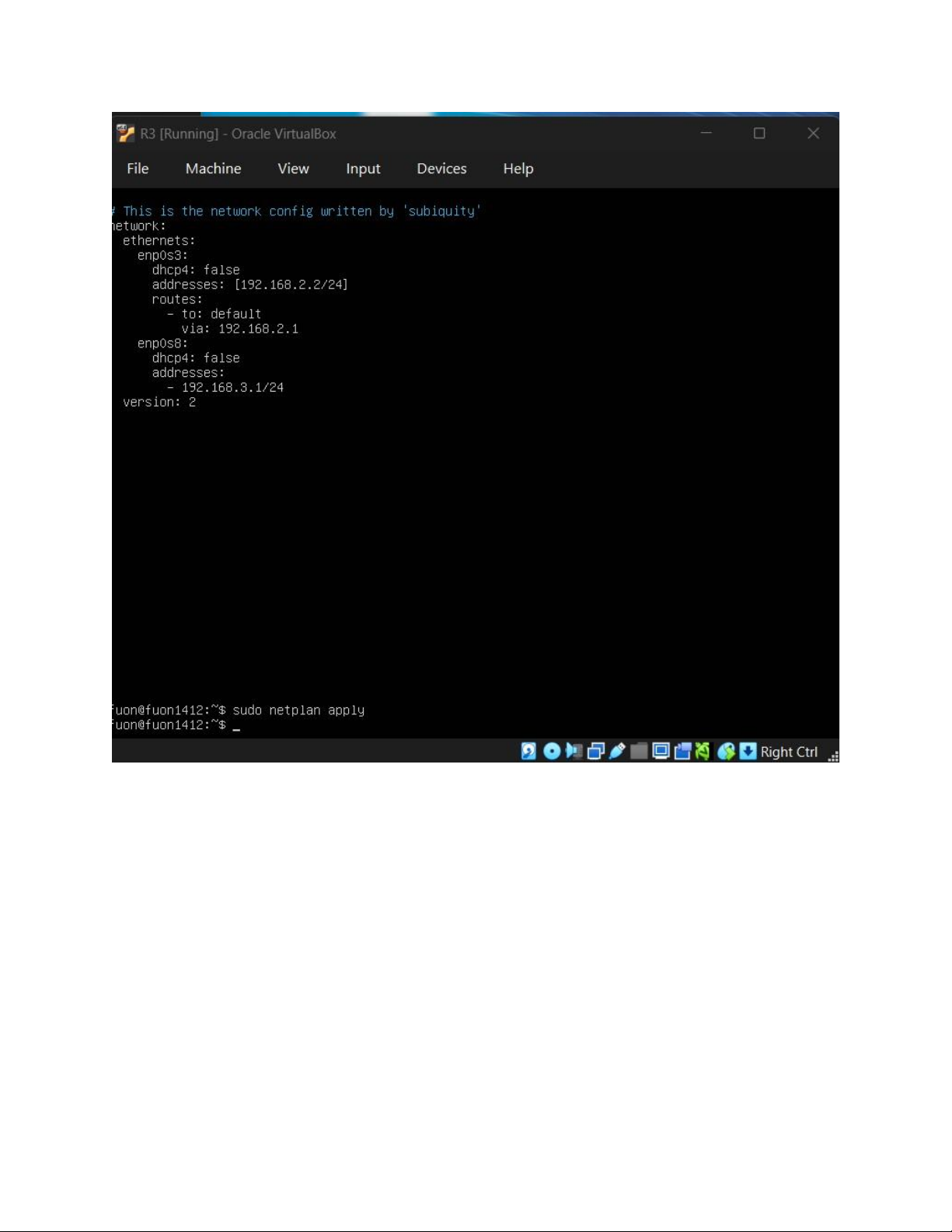Click the hard disk activity status icon
The height and width of the screenshot is (1232, 952).
[x=528, y=751]
